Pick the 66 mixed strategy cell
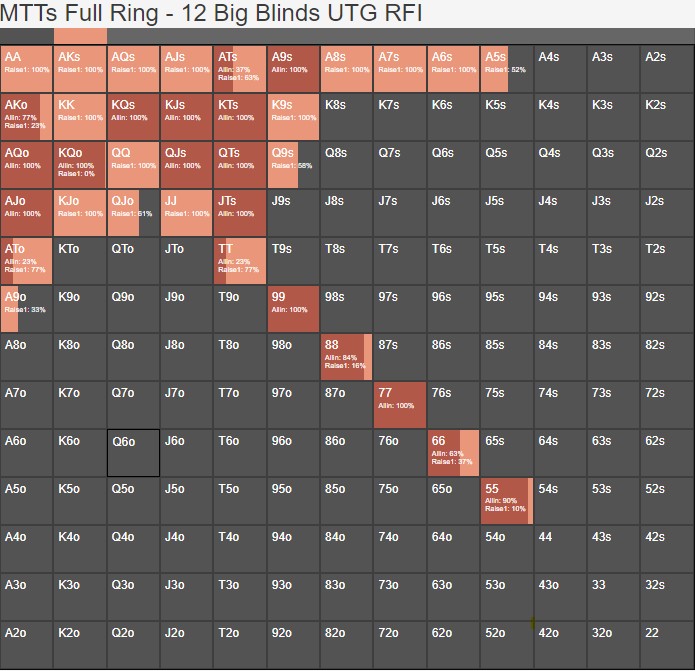The height and width of the screenshot is (671, 695). tap(453, 453)
